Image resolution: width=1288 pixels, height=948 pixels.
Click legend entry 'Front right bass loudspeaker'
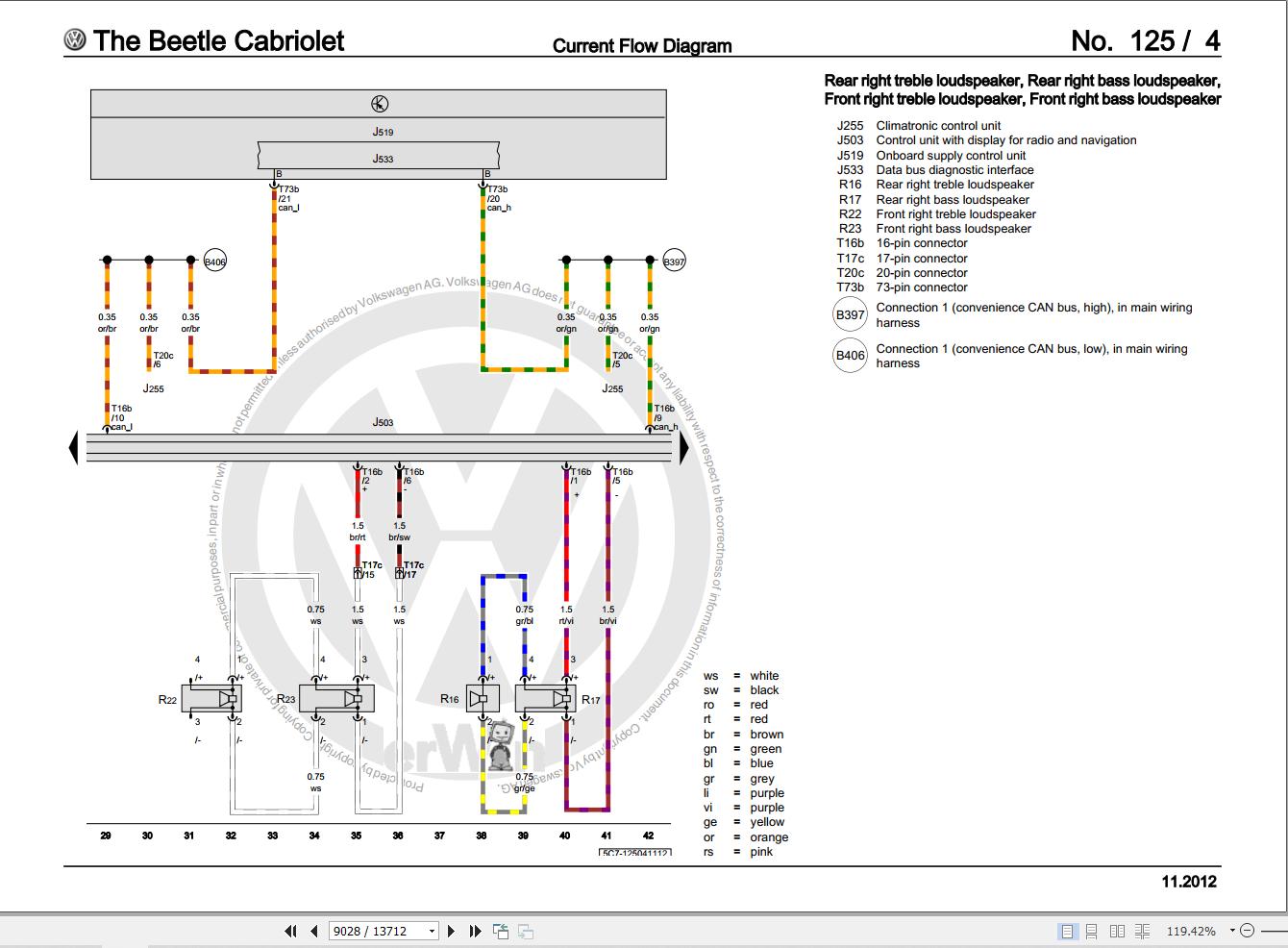(x=954, y=229)
